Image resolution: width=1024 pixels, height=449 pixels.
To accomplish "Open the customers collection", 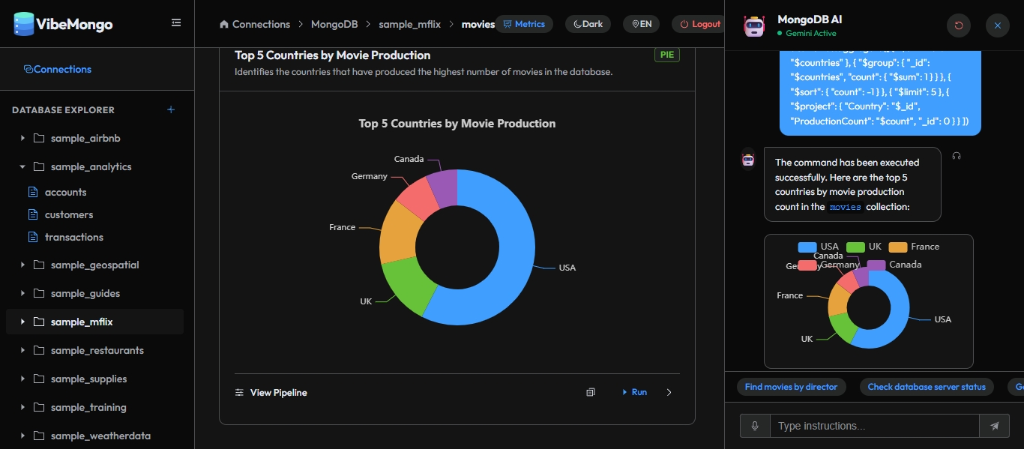I will click(69, 215).
